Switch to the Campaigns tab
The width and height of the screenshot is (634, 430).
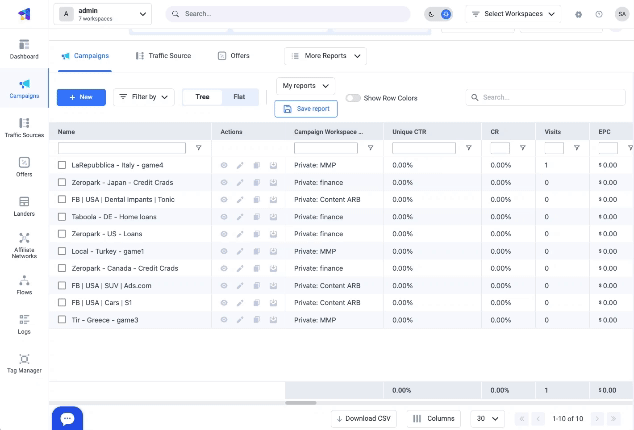(85, 56)
